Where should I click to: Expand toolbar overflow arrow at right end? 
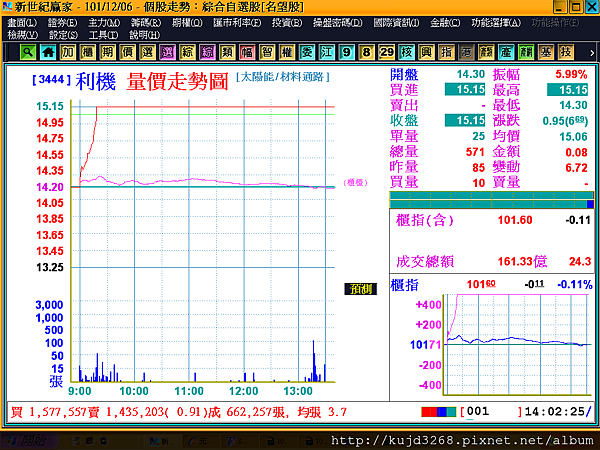592,53
